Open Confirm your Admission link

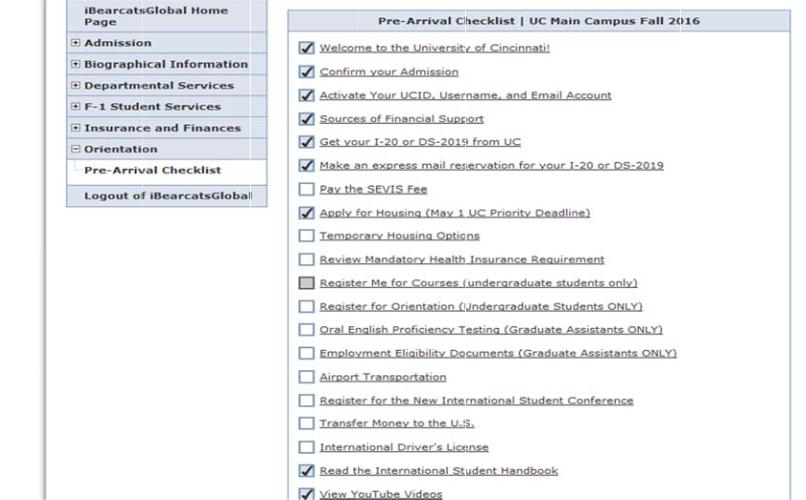coord(389,72)
